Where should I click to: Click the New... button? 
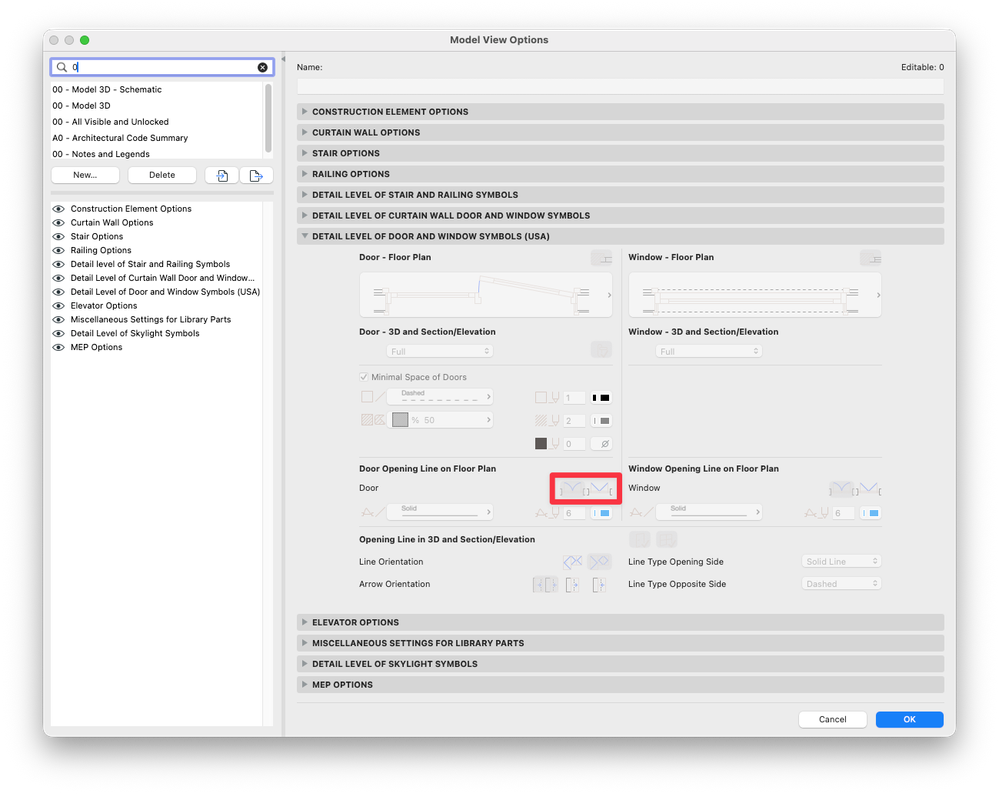coord(85,175)
